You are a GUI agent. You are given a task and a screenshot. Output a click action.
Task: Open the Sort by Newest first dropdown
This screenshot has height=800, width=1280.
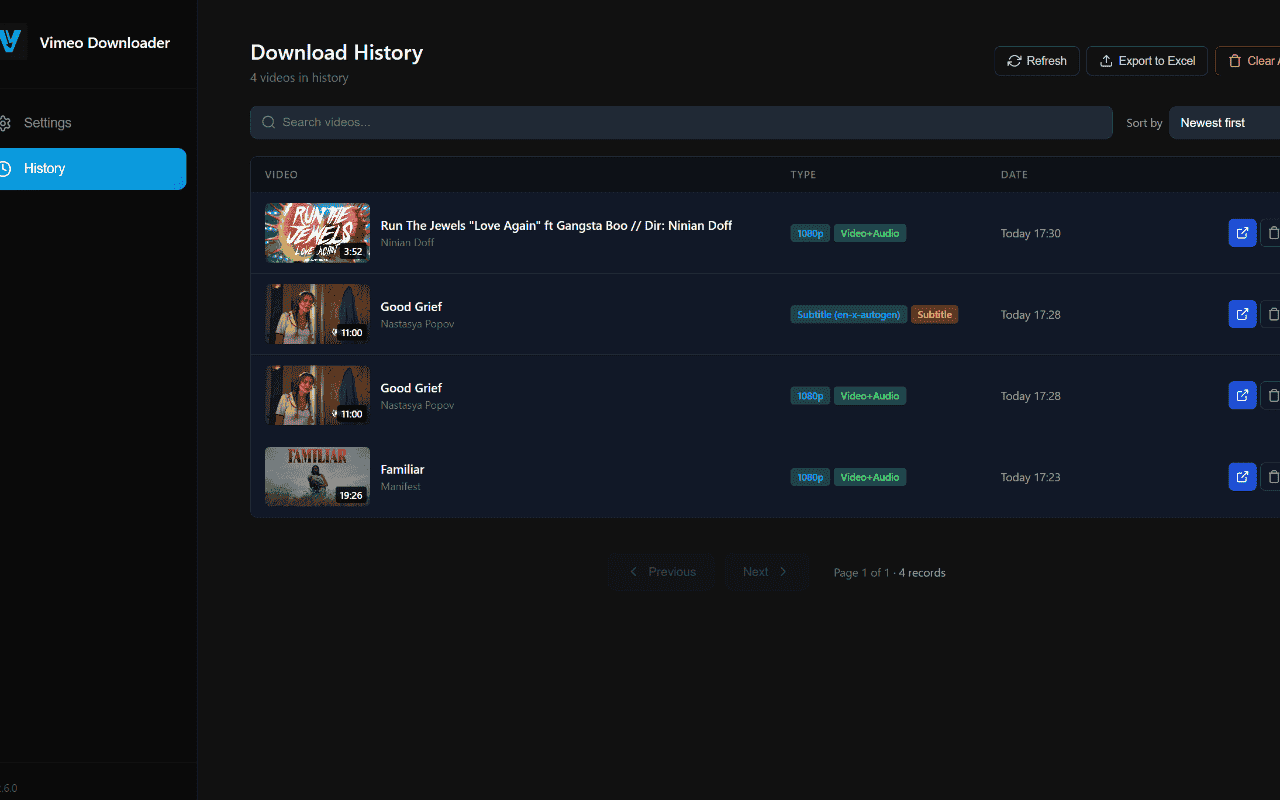click(1226, 123)
